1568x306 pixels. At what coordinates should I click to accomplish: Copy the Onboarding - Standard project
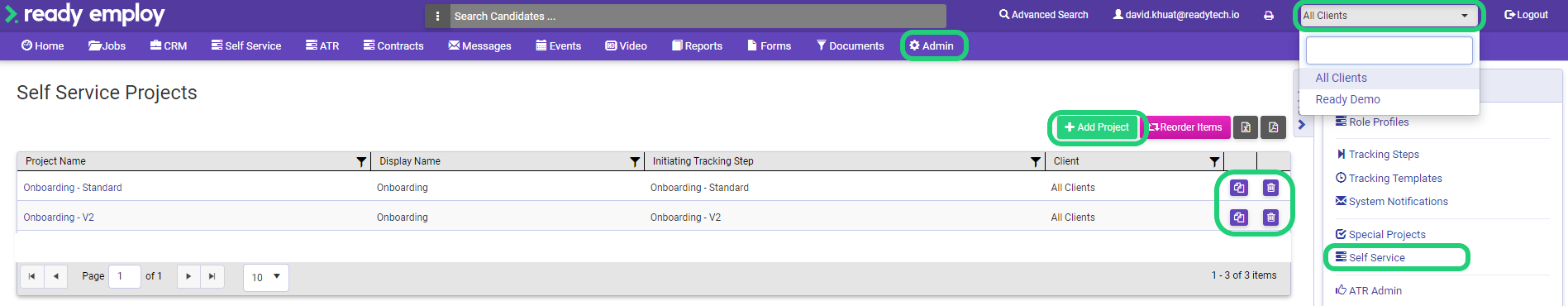pos(1238,188)
